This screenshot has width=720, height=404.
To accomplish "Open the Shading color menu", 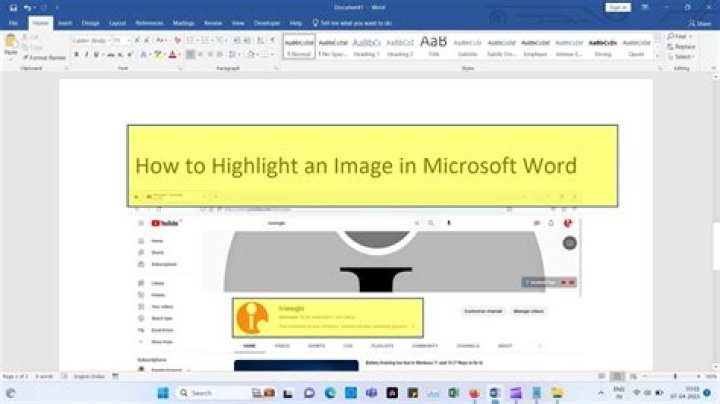I will 252,55.
